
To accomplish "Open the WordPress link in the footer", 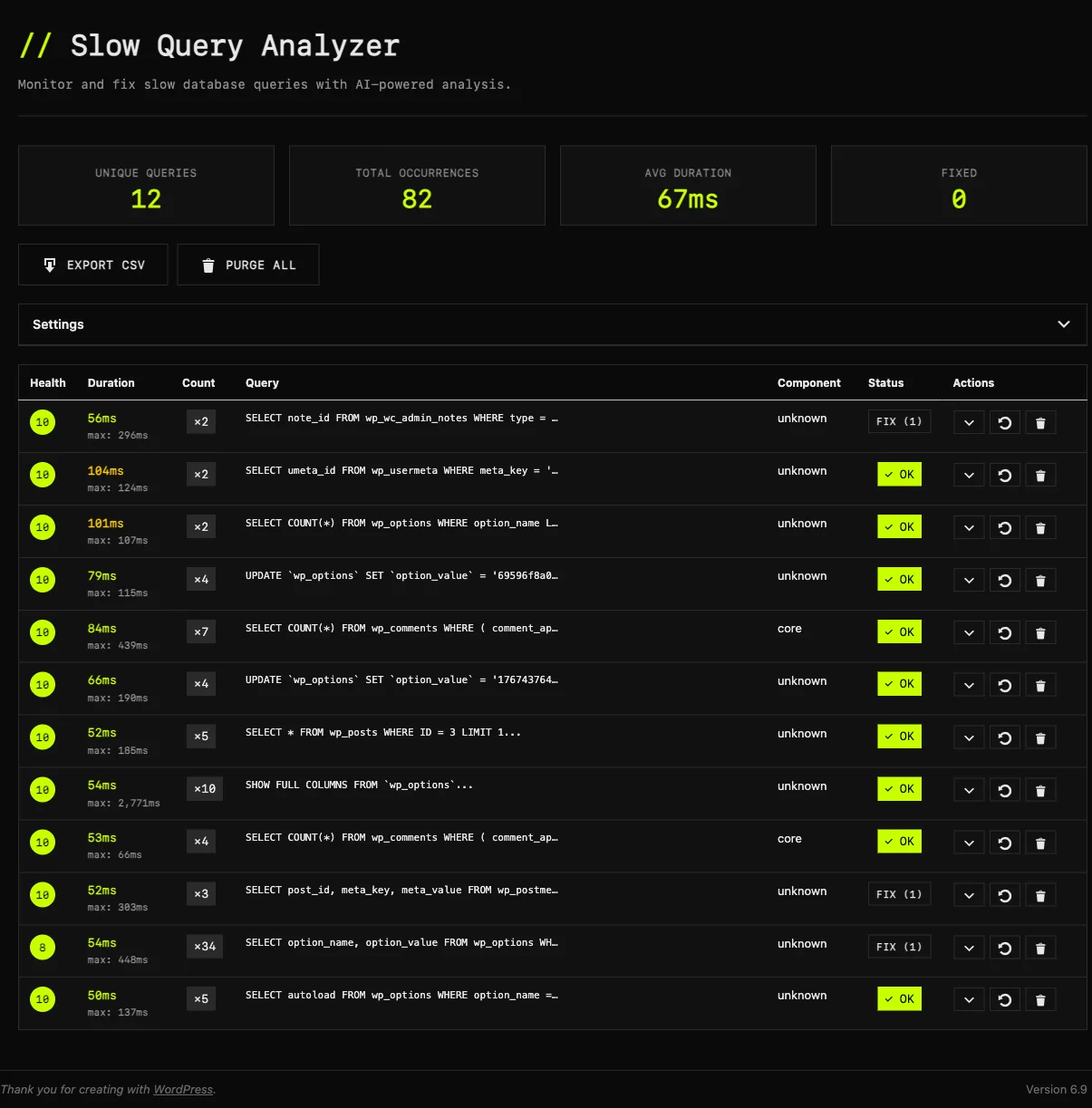I will 183,1089.
